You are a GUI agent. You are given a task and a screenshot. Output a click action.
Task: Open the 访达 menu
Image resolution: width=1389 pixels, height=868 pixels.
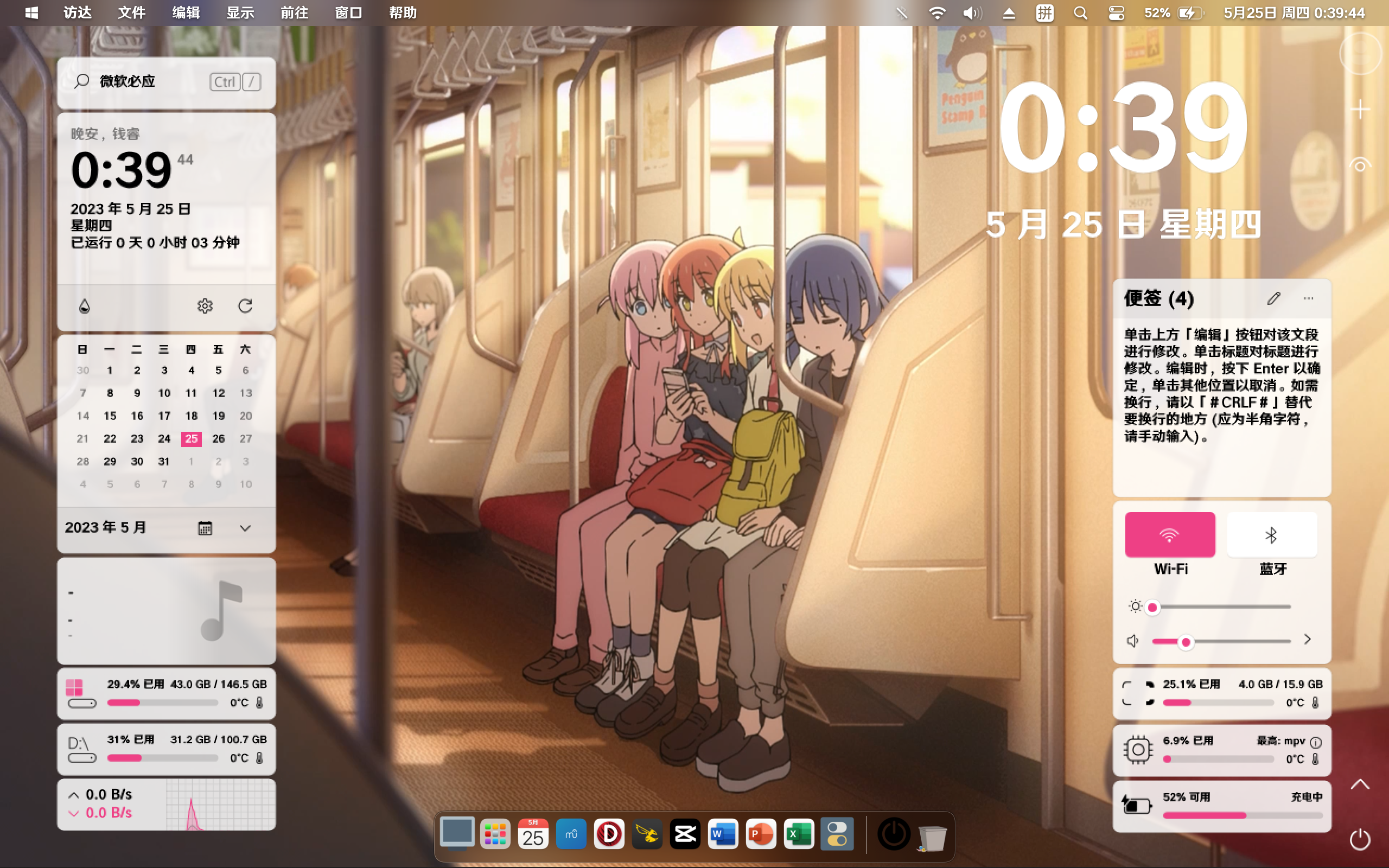78,12
